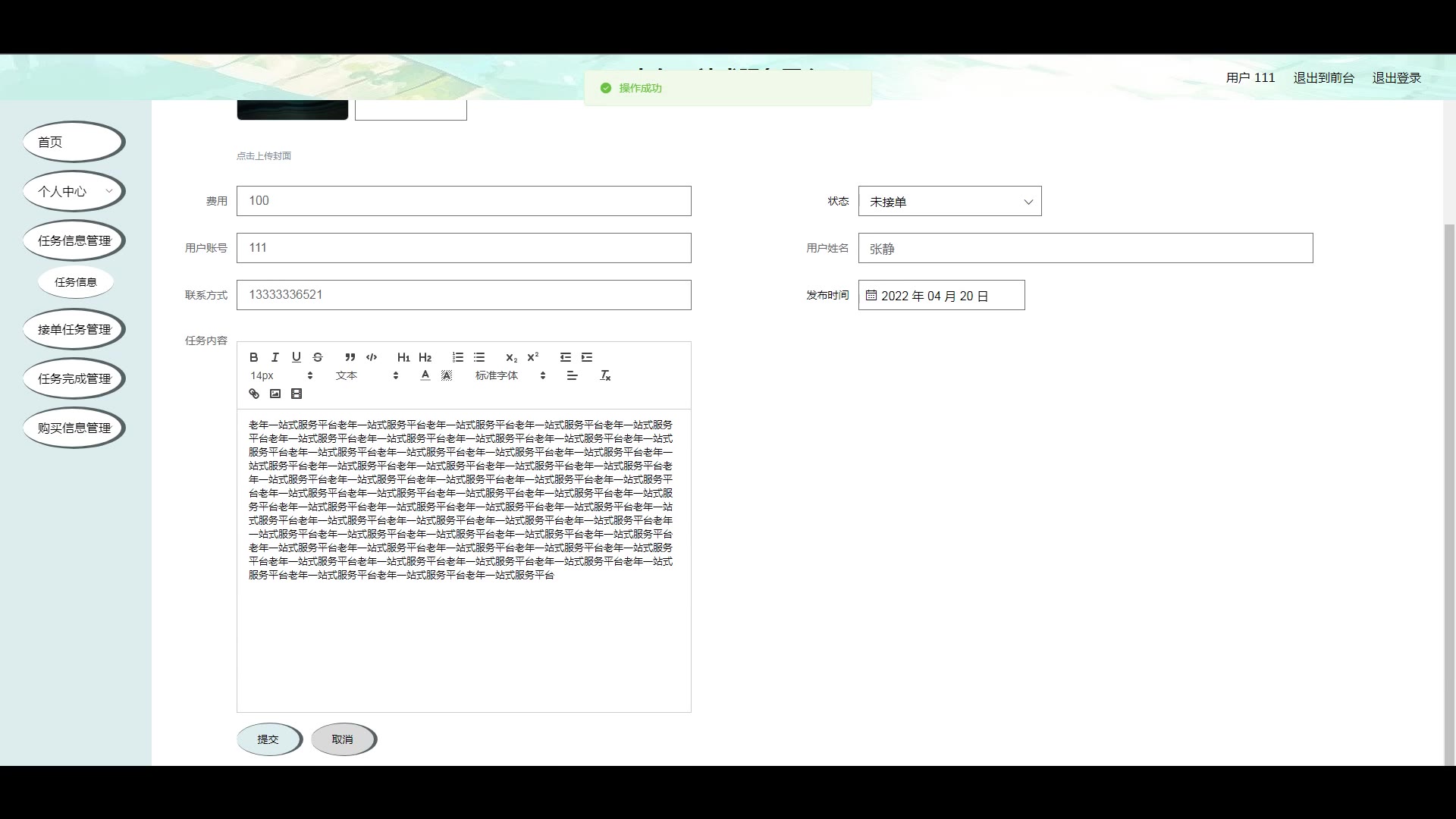Apply italic style in the editor
Screen dimensions: 1456x819
coord(275,357)
